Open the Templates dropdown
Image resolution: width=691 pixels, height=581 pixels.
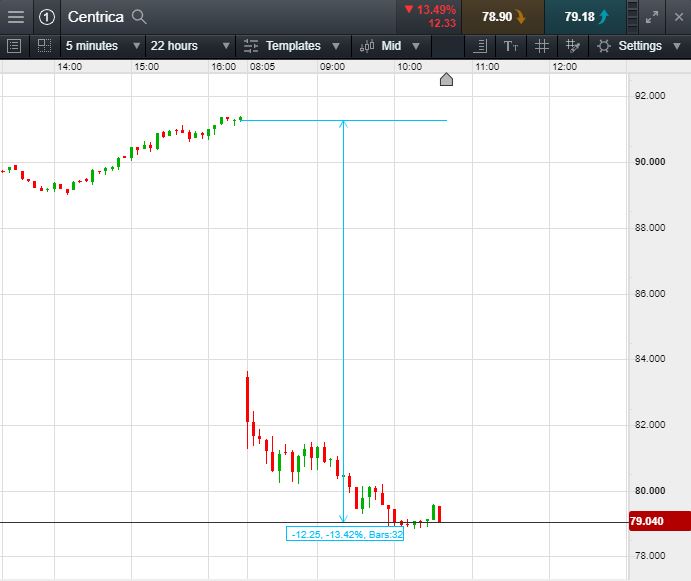pyautogui.click(x=293, y=46)
